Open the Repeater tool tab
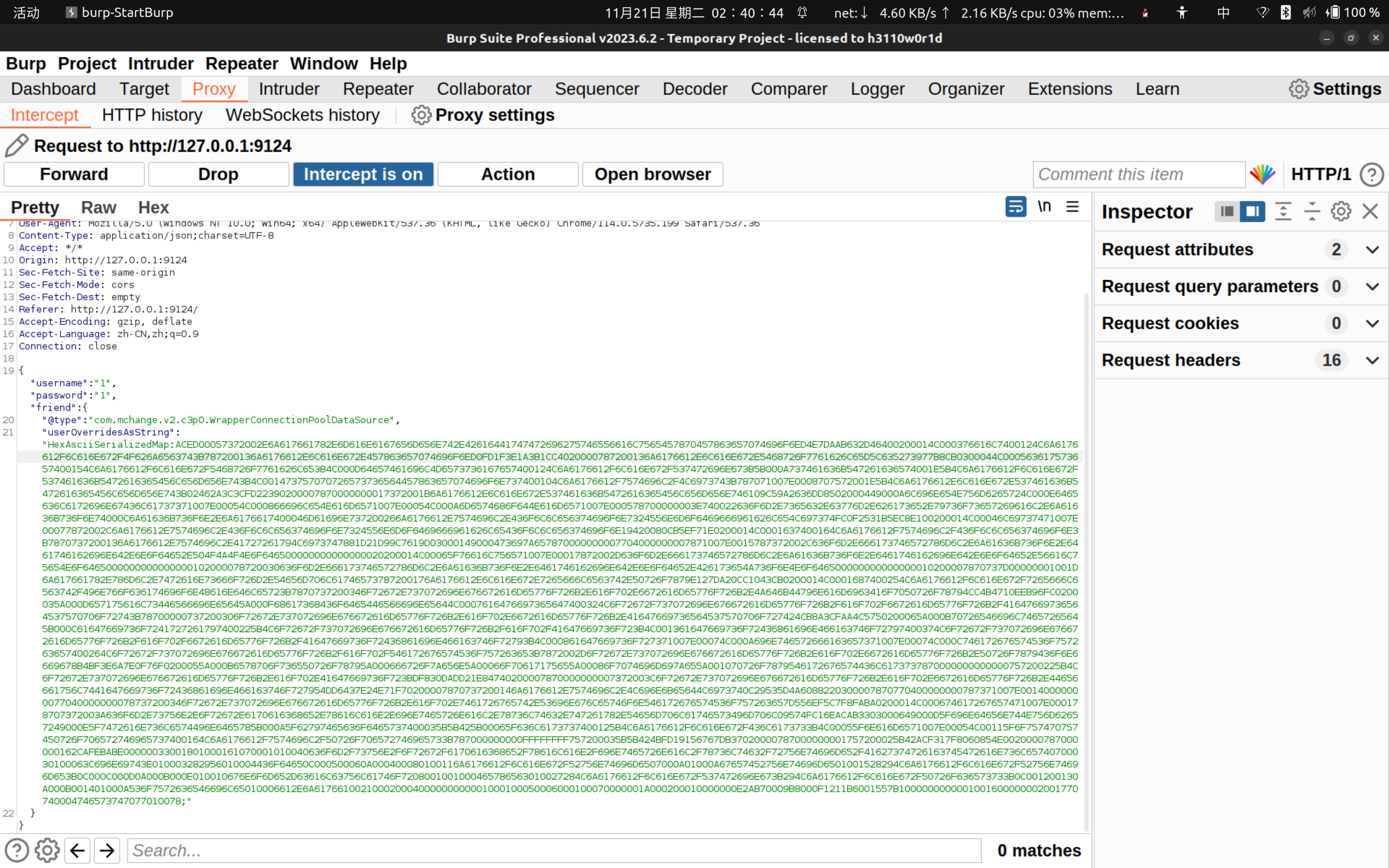The height and width of the screenshot is (868, 1389). tap(378, 89)
